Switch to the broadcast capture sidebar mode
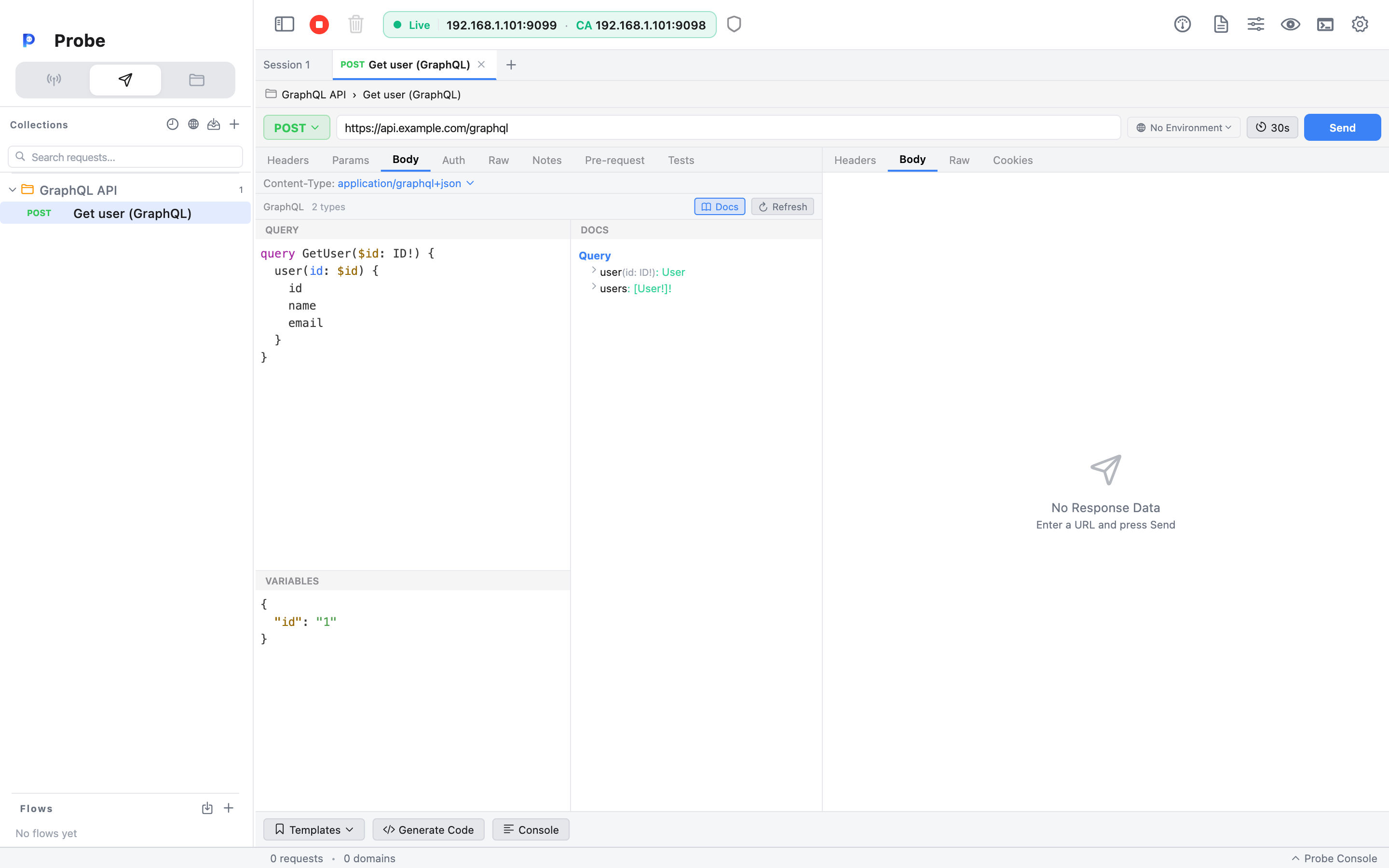The width and height of the screenshot is (1389, 868). tap(54, 80)
